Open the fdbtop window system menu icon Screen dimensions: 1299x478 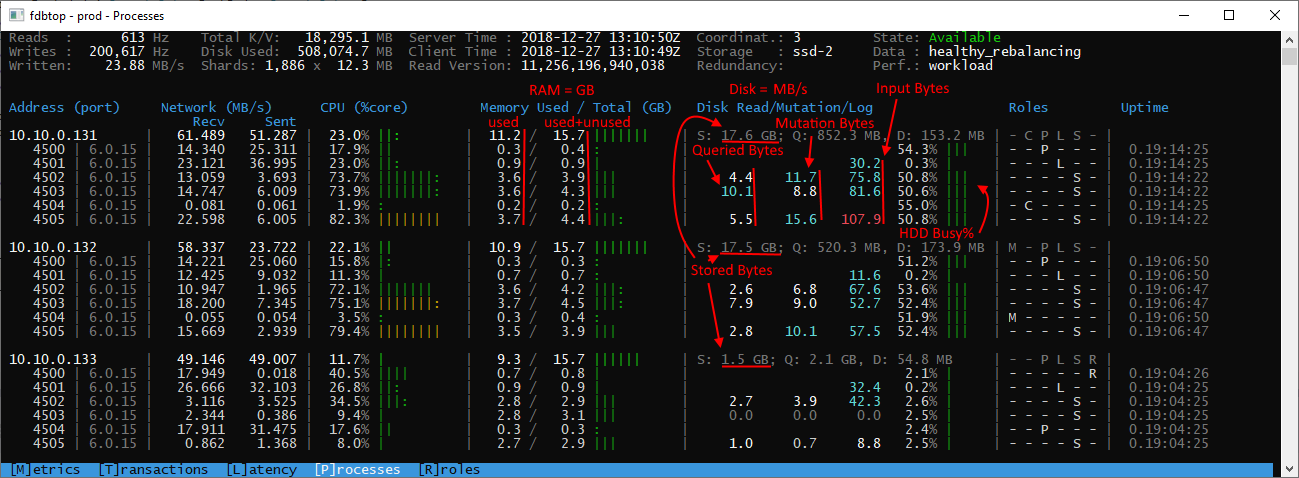[16, 16]
